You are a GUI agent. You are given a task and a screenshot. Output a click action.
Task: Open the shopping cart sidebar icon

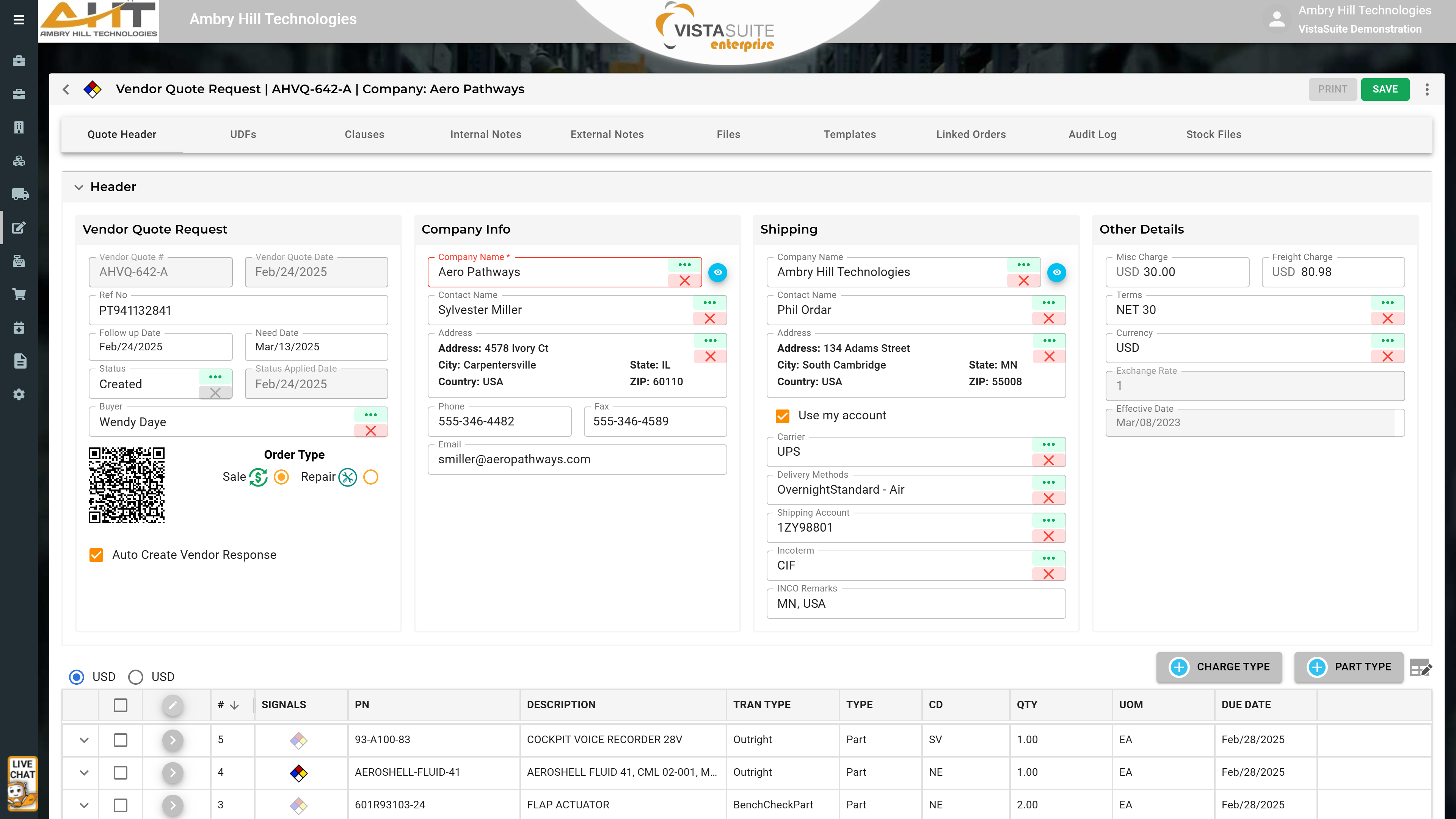coord(19,295)
